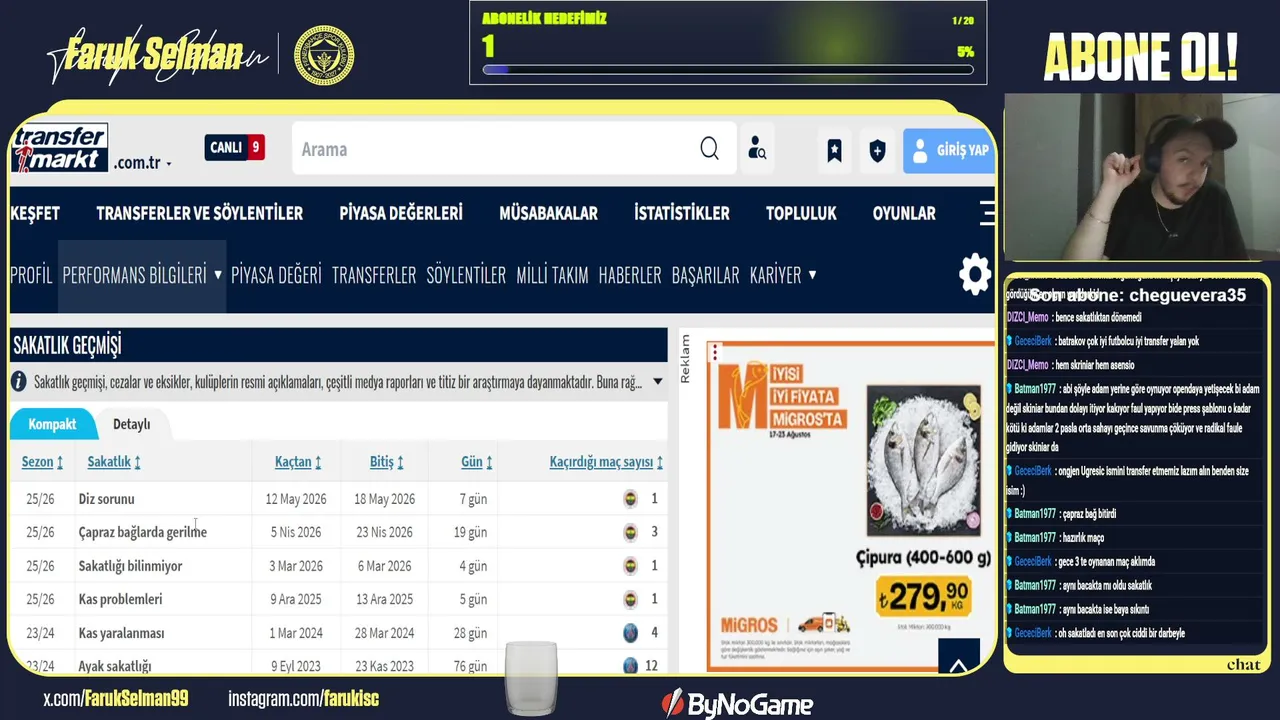The width and height of the screenshot is (1280, 720).
Task: Open the settings gear icon
Action: pyautogui.click(x=975, y=274)
